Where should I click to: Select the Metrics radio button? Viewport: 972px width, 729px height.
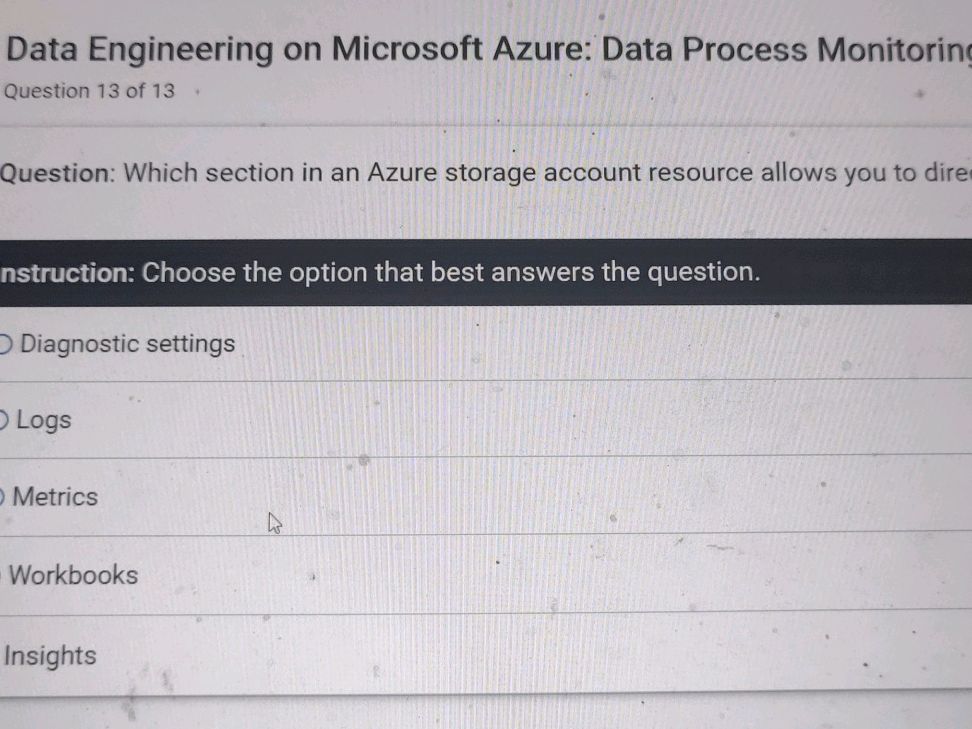(3, 497)
